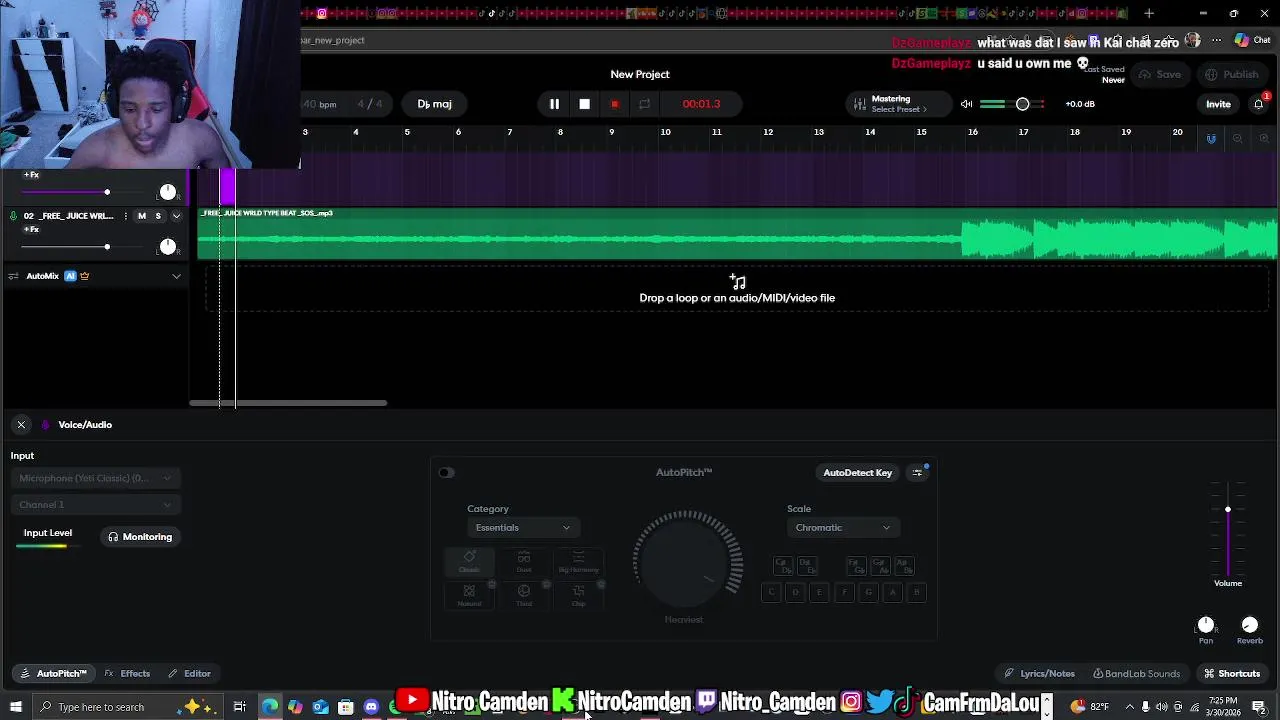Viewport: 1280px width, 720px height.
Task: Open the BandLab Sounds tab
Action: (1136, 674)
